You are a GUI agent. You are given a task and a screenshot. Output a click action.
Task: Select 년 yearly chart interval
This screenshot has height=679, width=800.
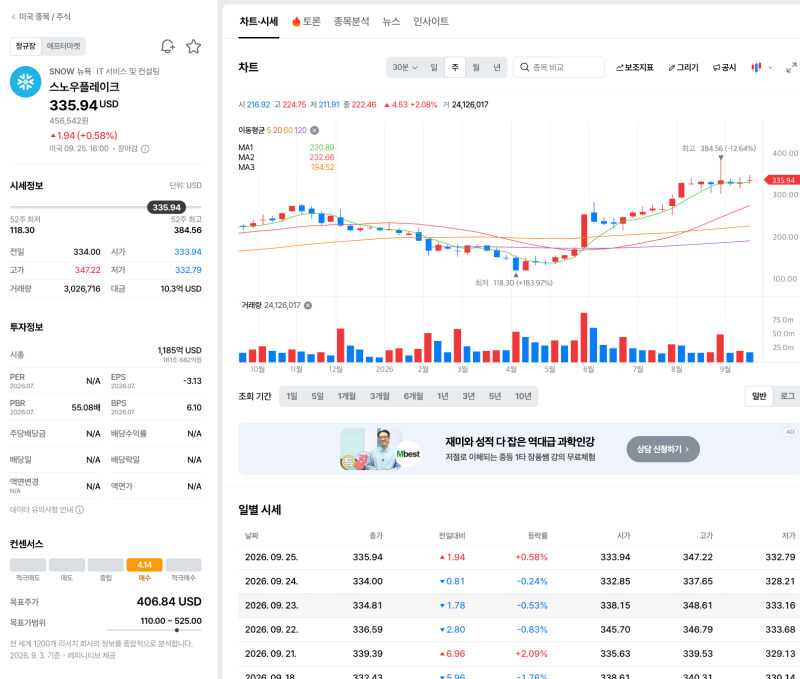(497, 67)
